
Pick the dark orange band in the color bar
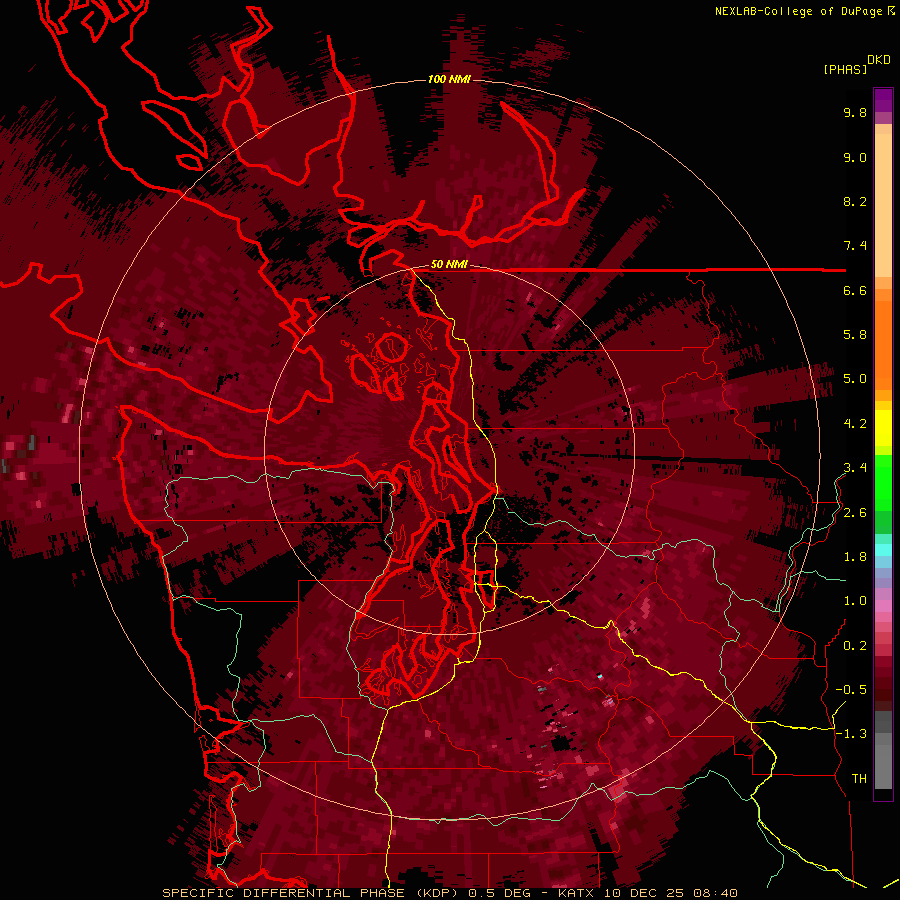pyautogui.click(x=883, y=344)
